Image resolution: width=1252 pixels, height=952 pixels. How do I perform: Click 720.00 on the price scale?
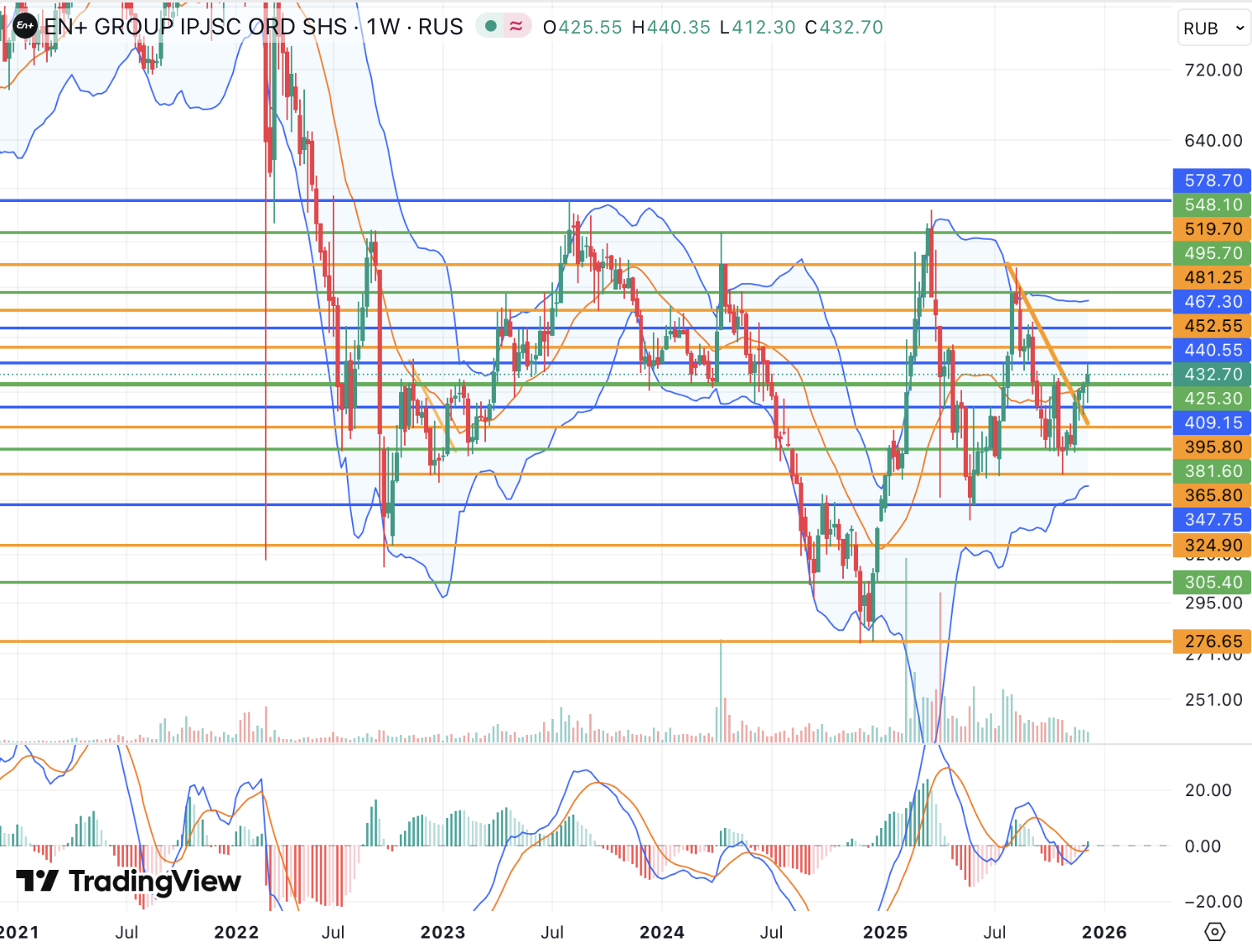[1213, 70]
